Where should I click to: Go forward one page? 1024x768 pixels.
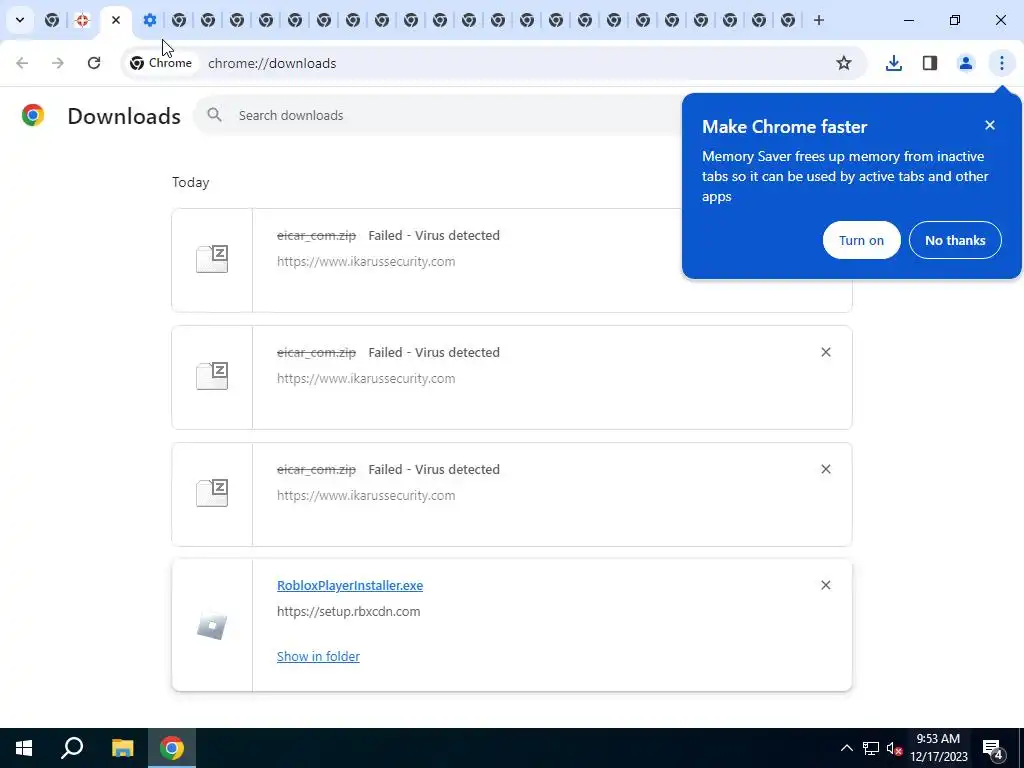click(58, 63)
